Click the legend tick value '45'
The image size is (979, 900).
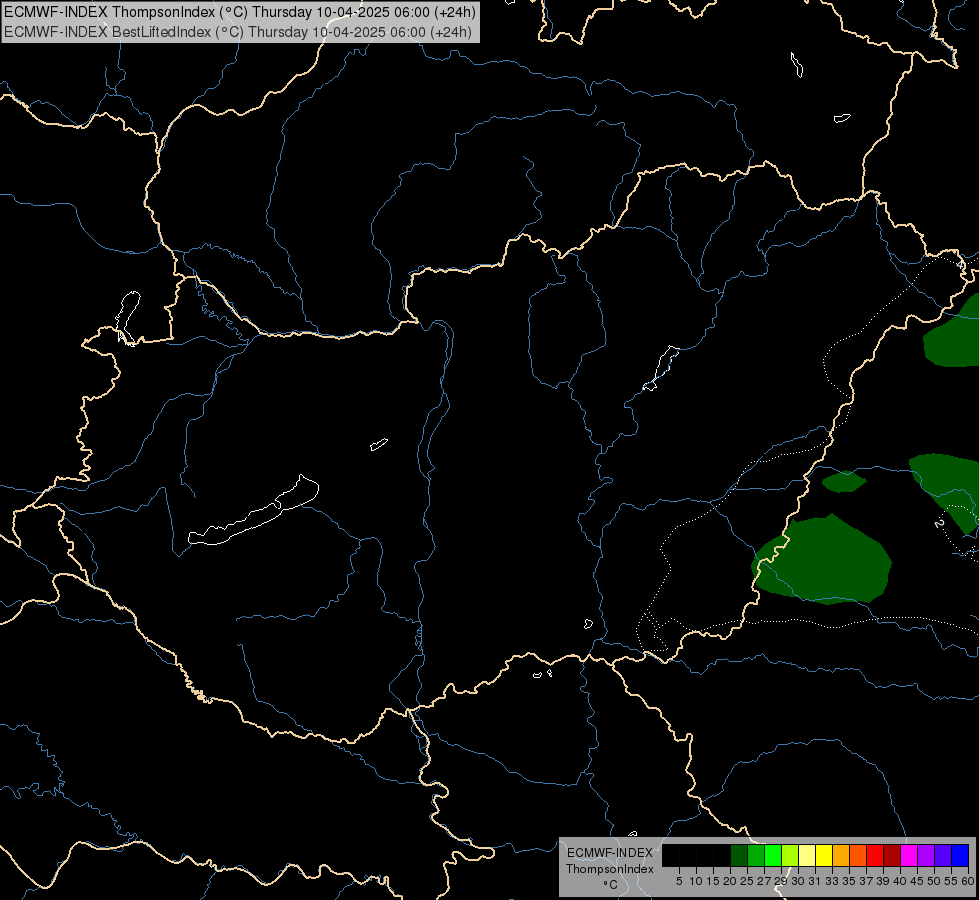tap(917, 881)
